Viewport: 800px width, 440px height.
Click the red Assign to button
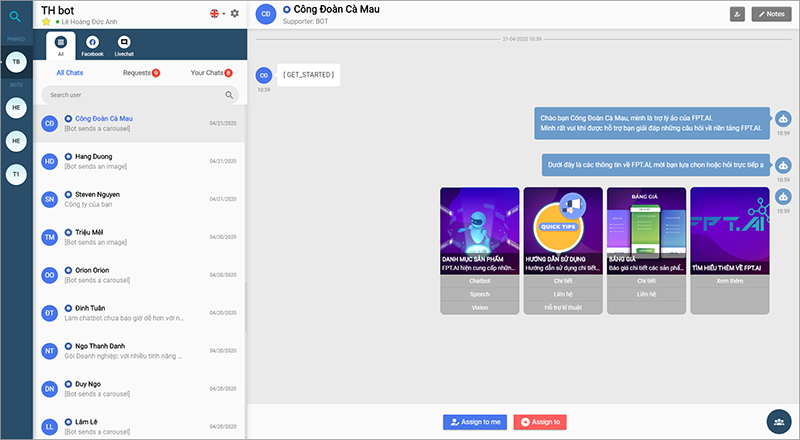tap(540, 422)
